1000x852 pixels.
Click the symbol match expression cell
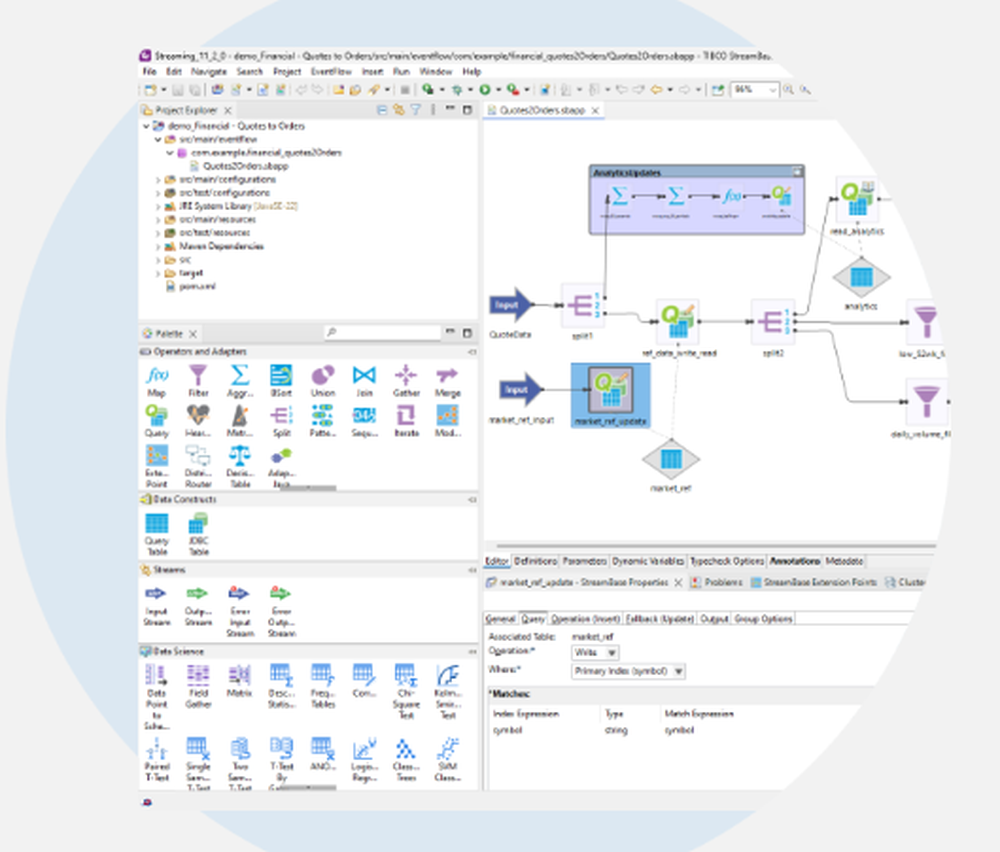[x=679, y=730]
